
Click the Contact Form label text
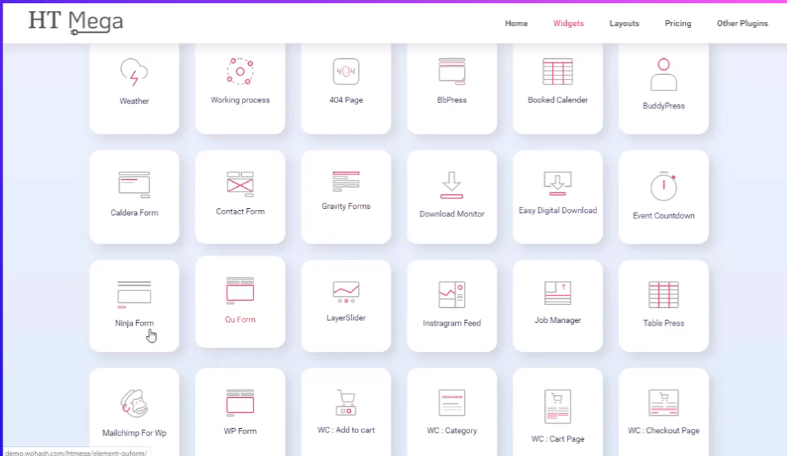[x=240, y=211]
